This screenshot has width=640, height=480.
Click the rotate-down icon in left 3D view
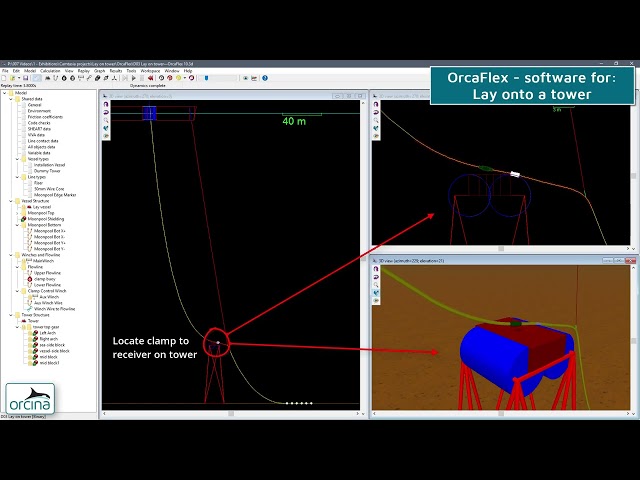coord(106,112)
